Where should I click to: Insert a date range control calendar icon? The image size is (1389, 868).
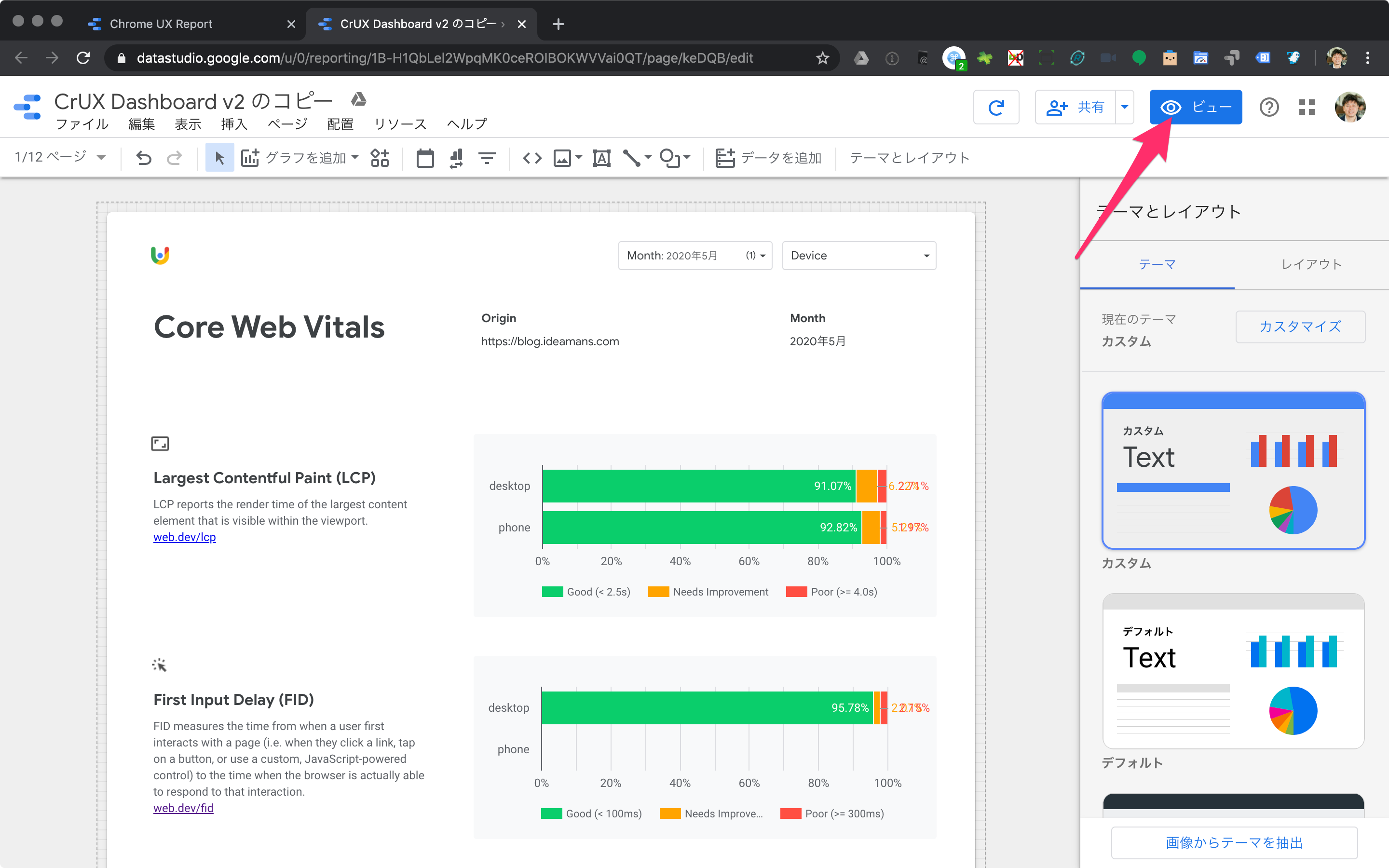coord(425,157)
